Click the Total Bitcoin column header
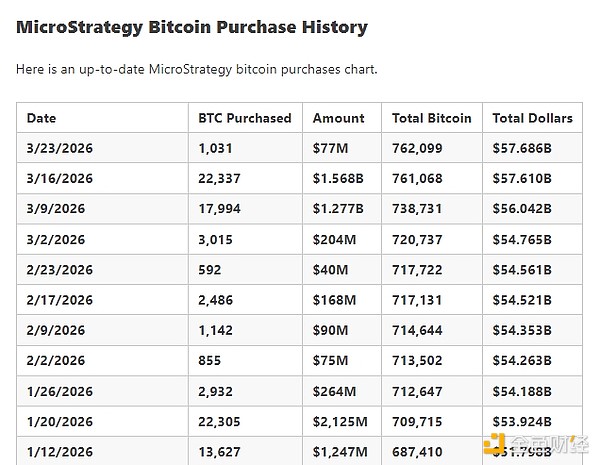 tap(432, 118)
